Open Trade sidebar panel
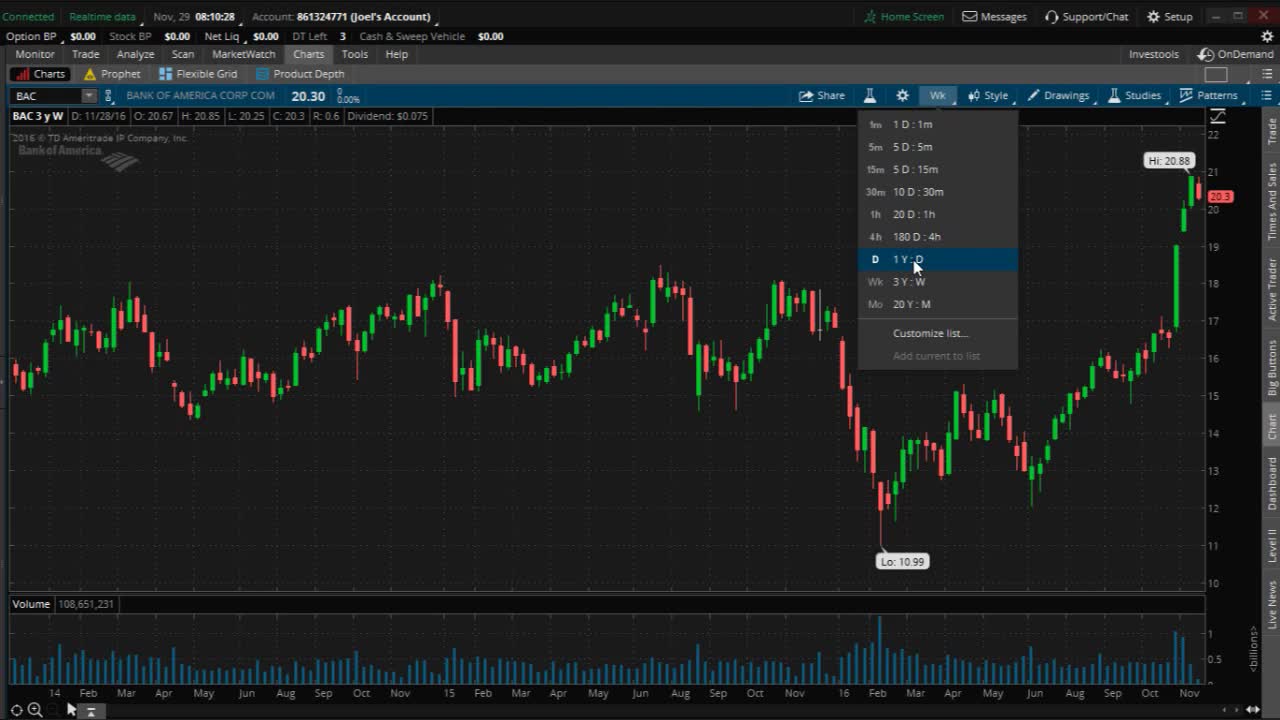This screenshot has height=720, width=1280. coord(1272,131)
